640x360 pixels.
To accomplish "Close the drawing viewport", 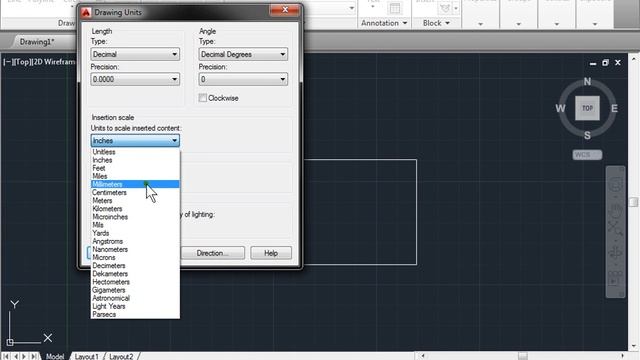I will tap(618, 63).
